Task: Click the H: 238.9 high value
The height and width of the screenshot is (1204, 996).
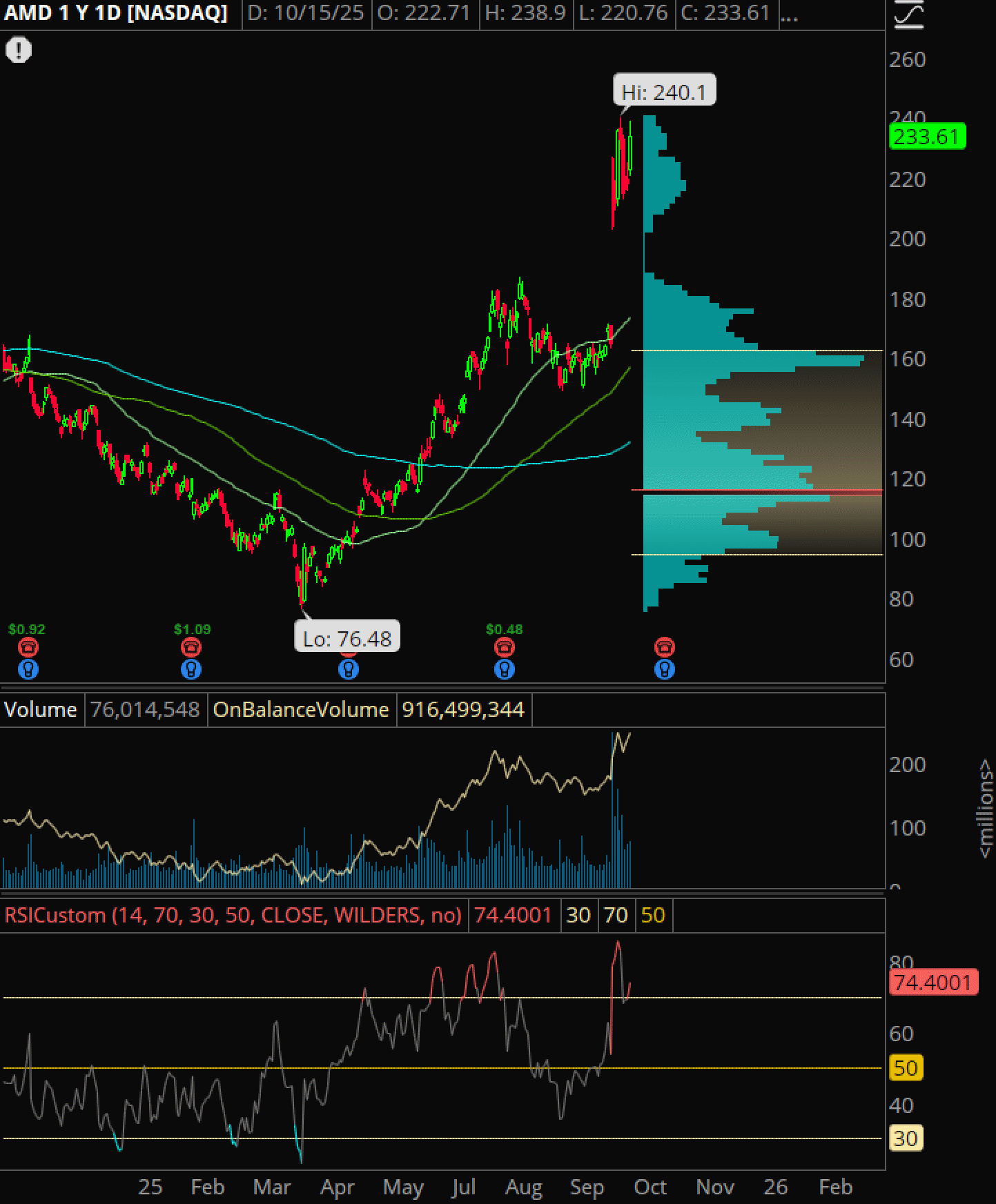Action: tap(525, 13)
